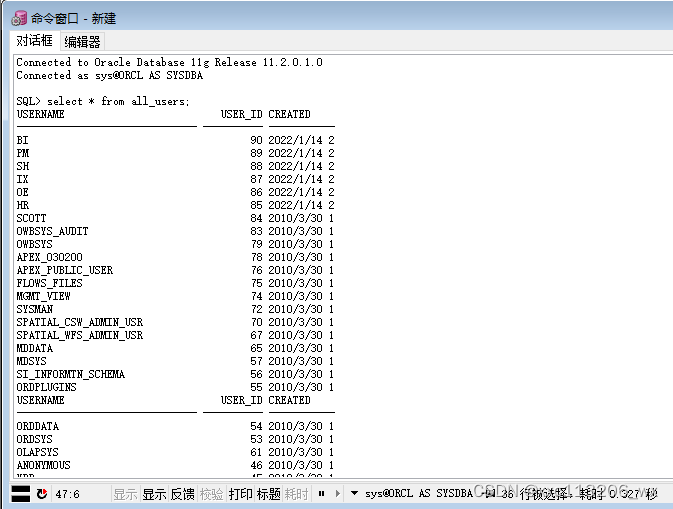Open the connection dropdown arrow
Screen dimensions: 673x509
click(354, 493)
